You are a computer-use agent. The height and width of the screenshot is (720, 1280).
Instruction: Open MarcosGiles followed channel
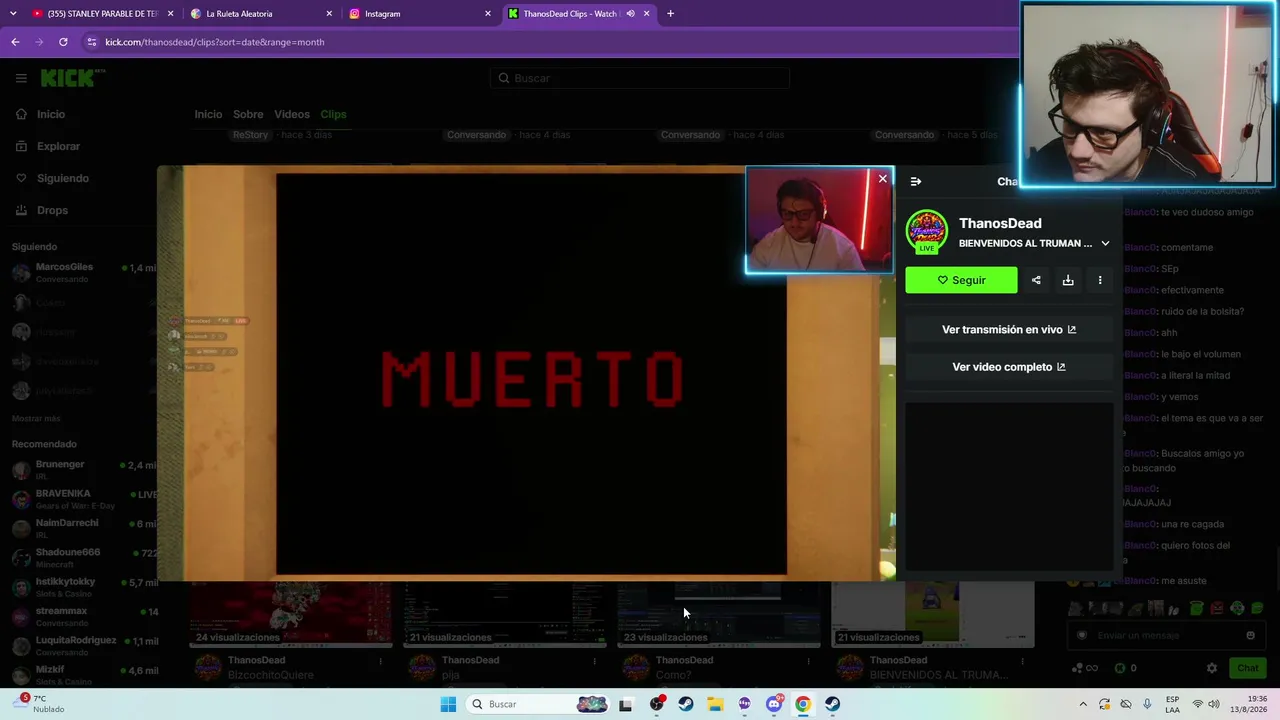tap(84, 272)
